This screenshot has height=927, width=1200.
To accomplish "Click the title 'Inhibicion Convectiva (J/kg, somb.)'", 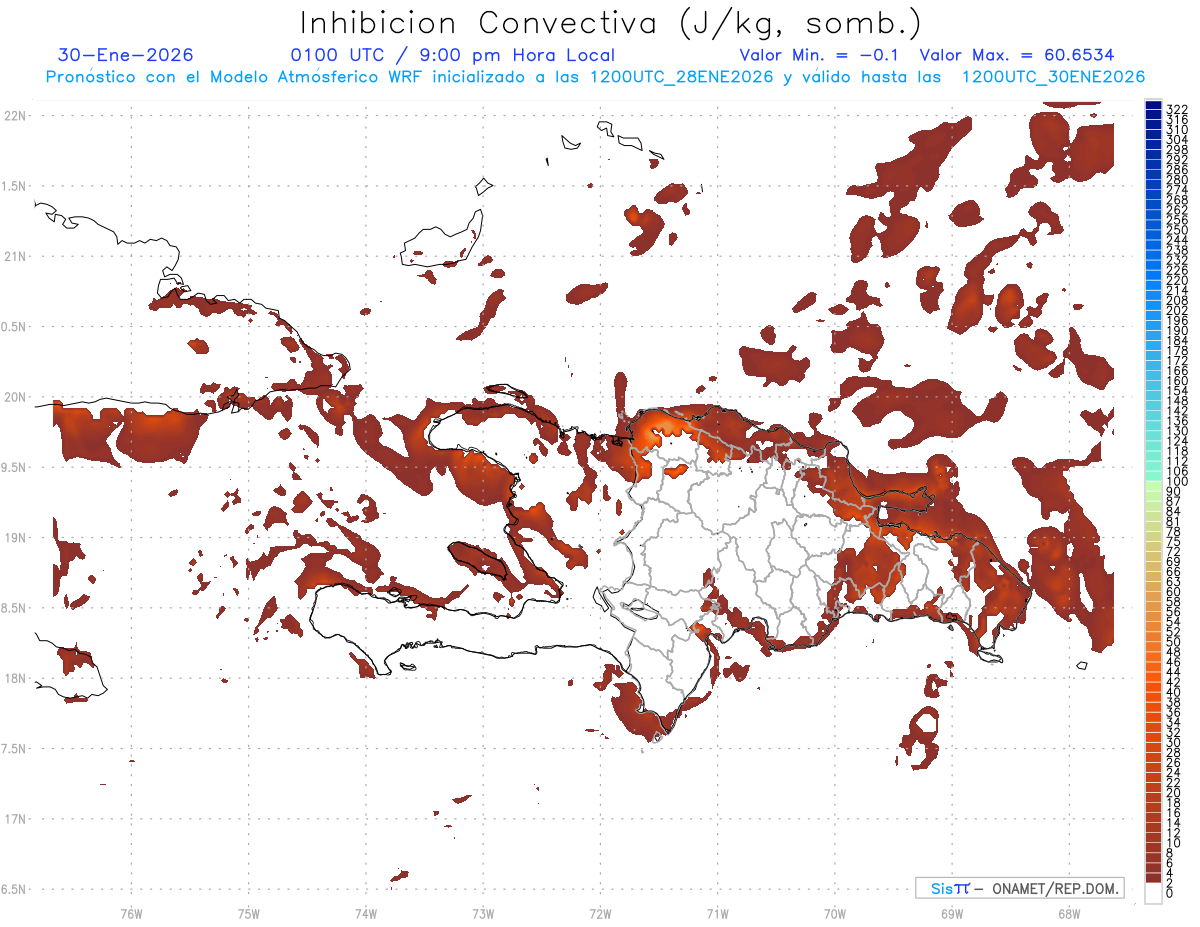I will (x=611, y=23).
